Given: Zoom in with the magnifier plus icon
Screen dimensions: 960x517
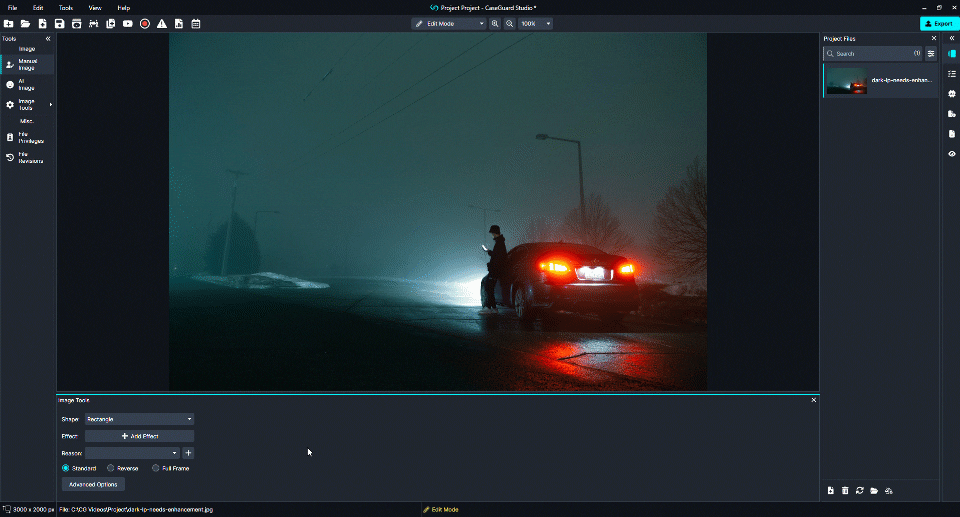Looking at the screenshot, I should click(495, 24).
